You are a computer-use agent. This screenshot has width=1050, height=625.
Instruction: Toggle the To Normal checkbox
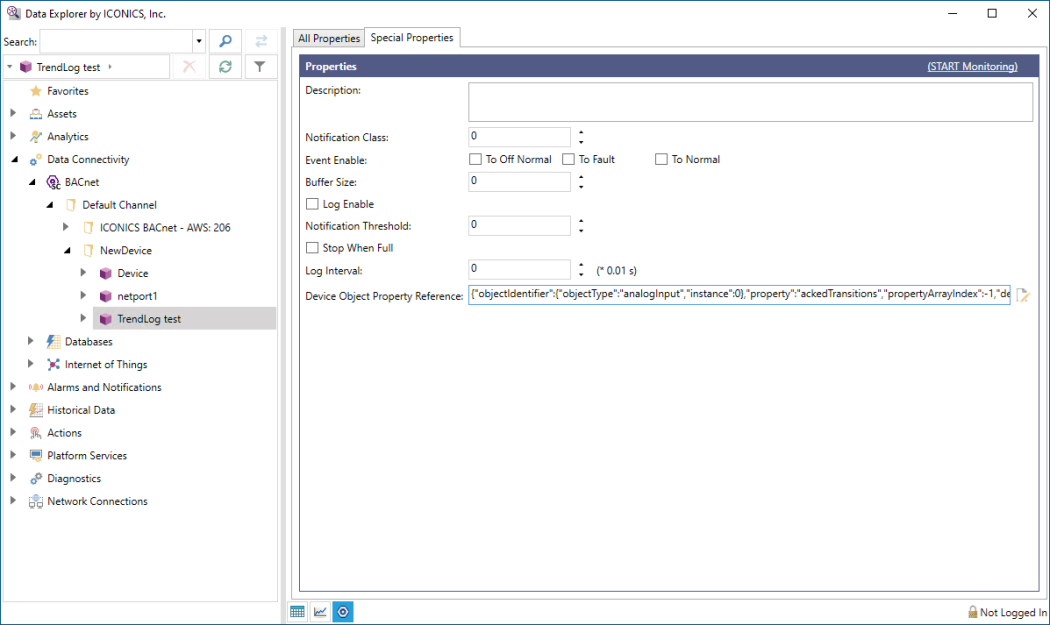662,159
